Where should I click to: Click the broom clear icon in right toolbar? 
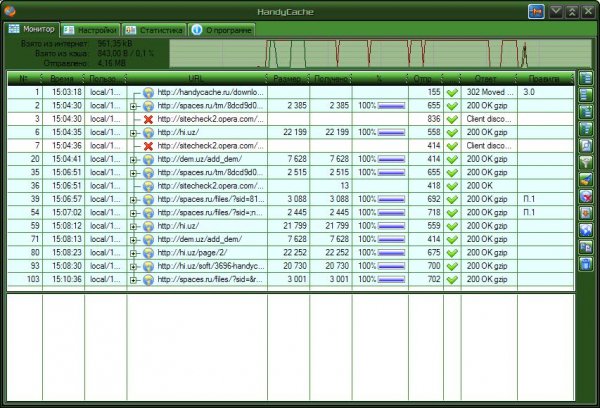tap(586, 180)
